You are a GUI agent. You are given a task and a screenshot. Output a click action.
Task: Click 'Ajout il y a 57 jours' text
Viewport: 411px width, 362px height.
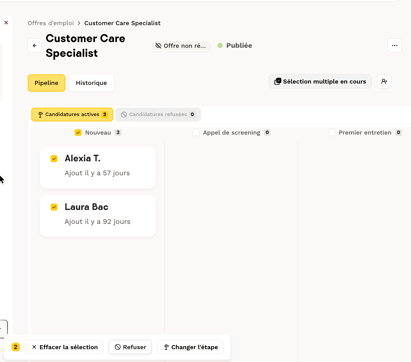[x=97, y=173]
